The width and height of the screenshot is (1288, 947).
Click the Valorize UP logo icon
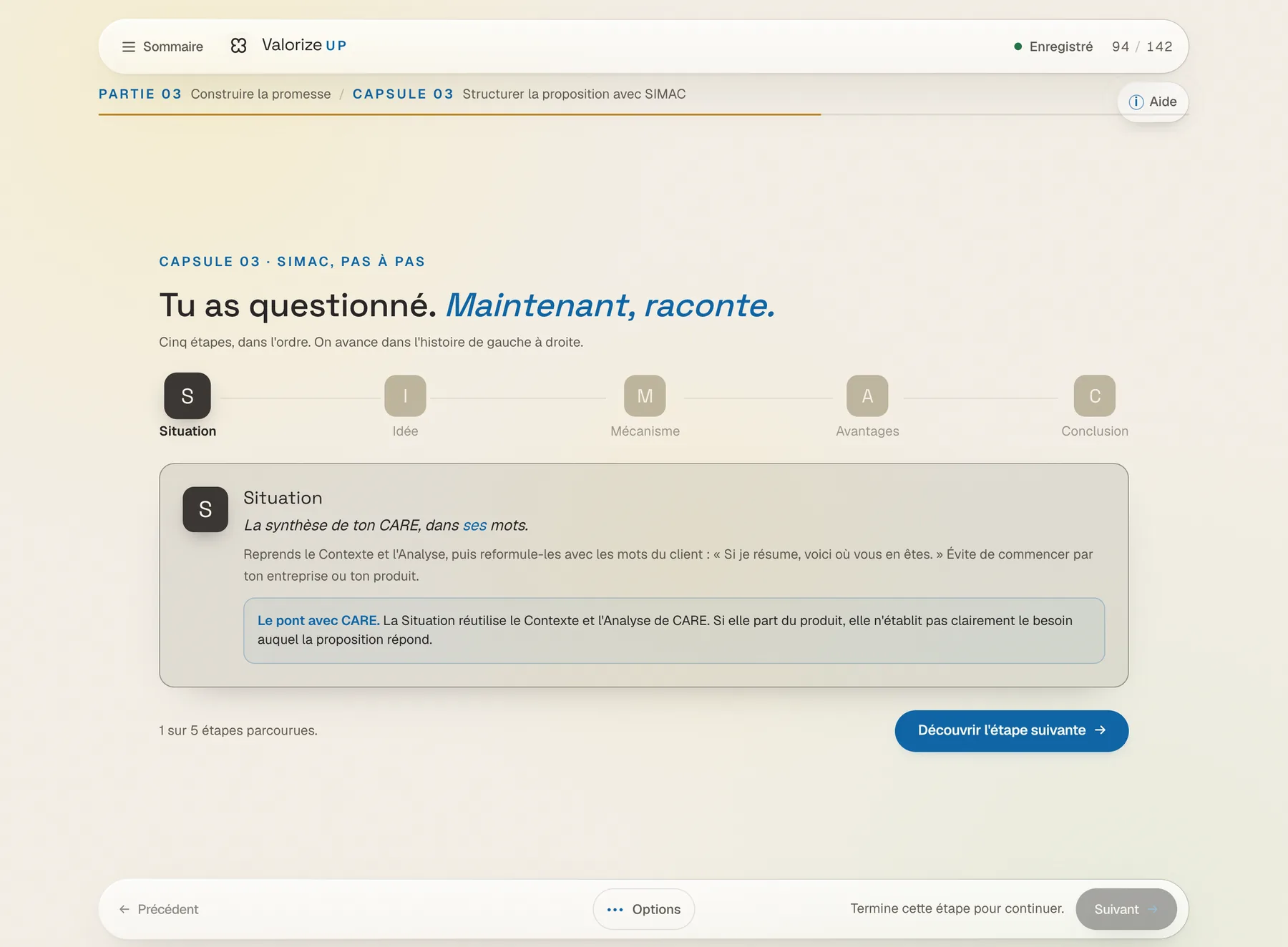point(238,46)
